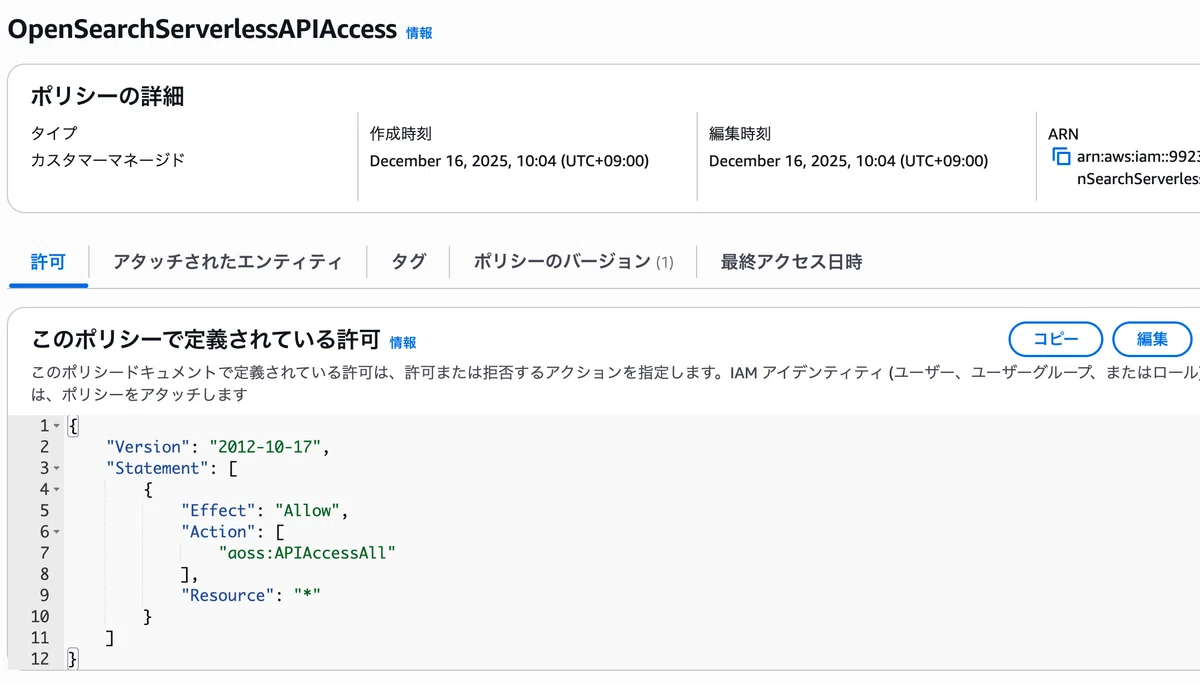Click the 編集時刻 date value
This screenshot has height=683, width=1200.
pos(848,161)
